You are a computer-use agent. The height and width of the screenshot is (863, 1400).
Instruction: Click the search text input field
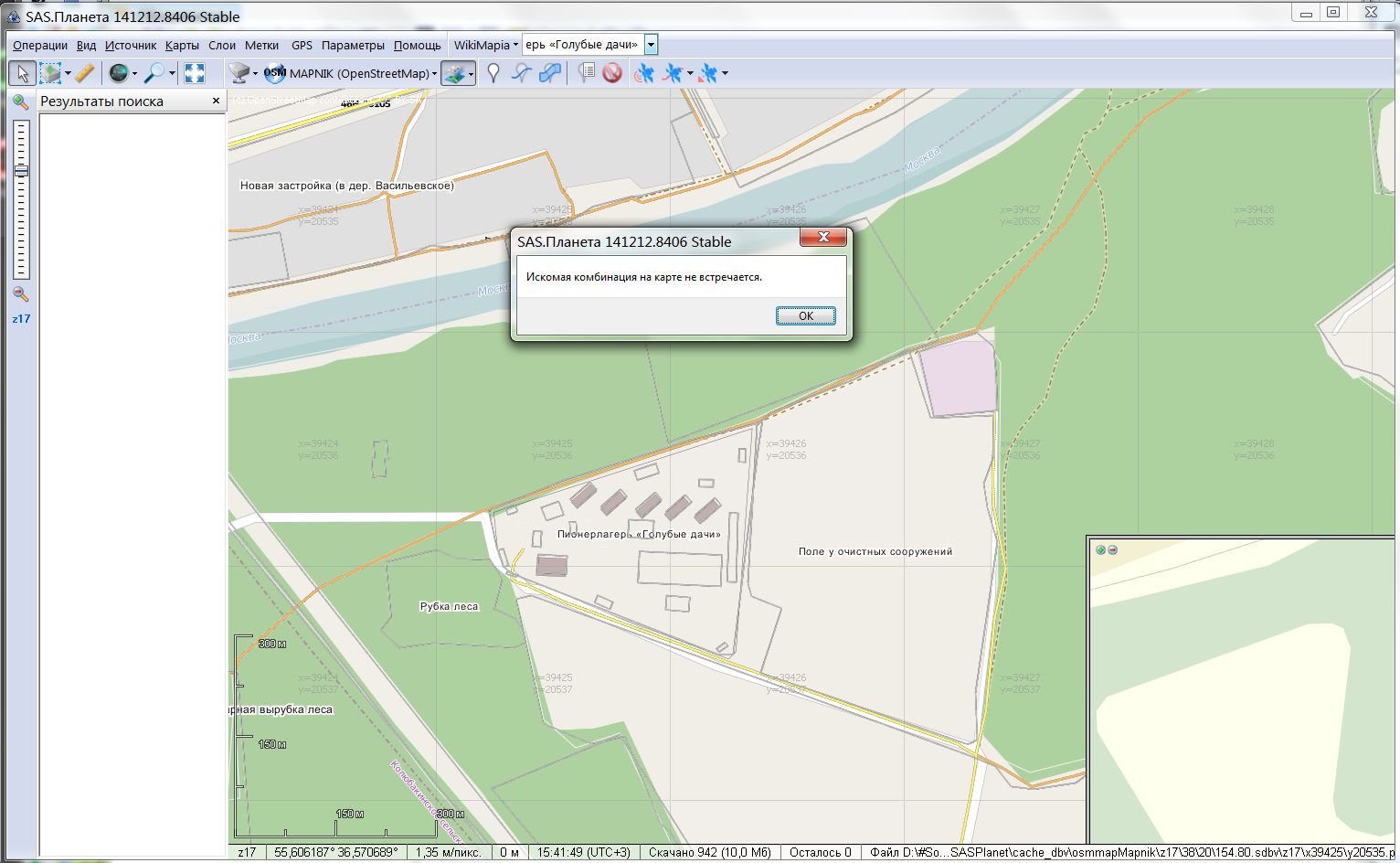point(582,45)
